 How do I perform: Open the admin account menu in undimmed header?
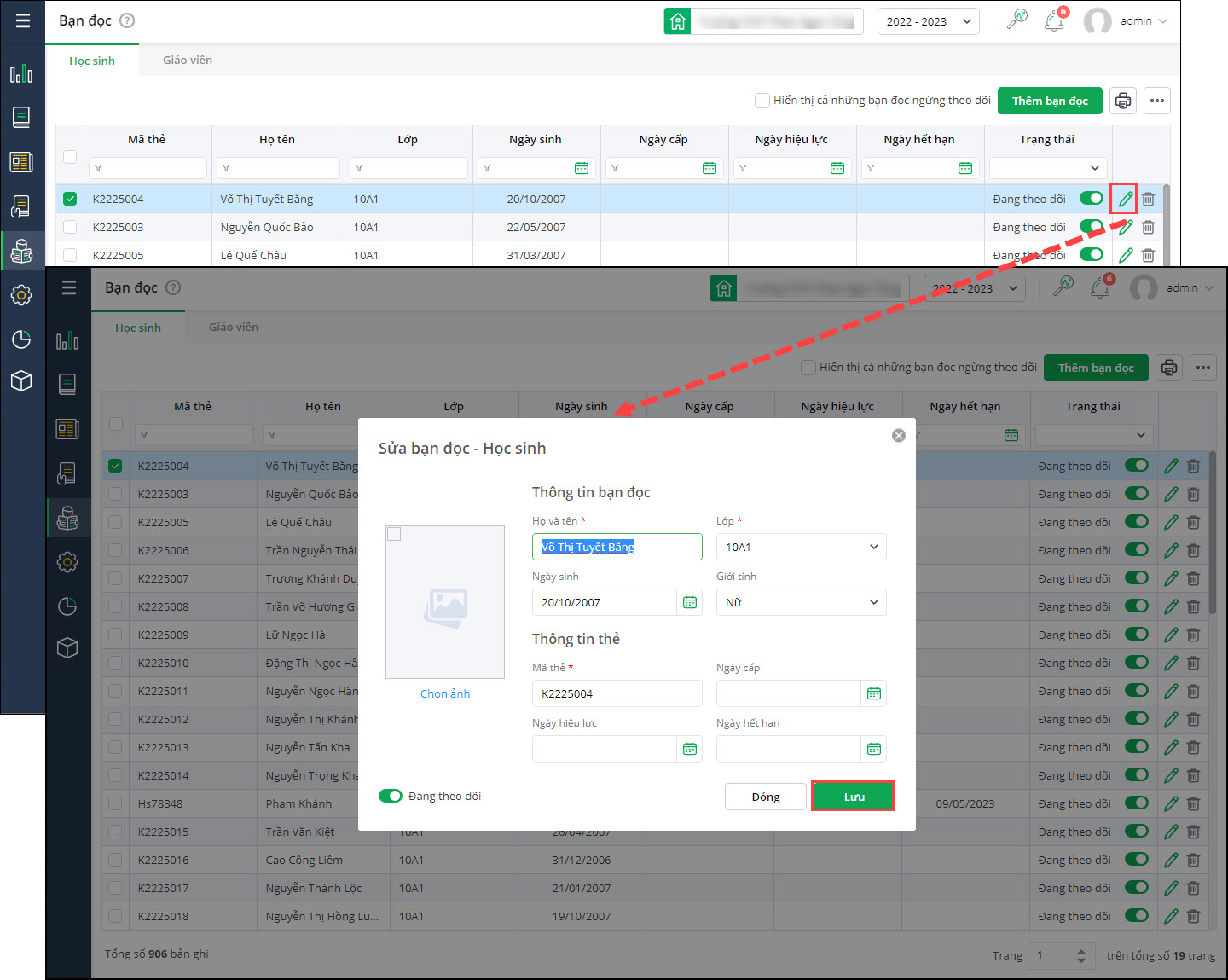point(1126,21)
